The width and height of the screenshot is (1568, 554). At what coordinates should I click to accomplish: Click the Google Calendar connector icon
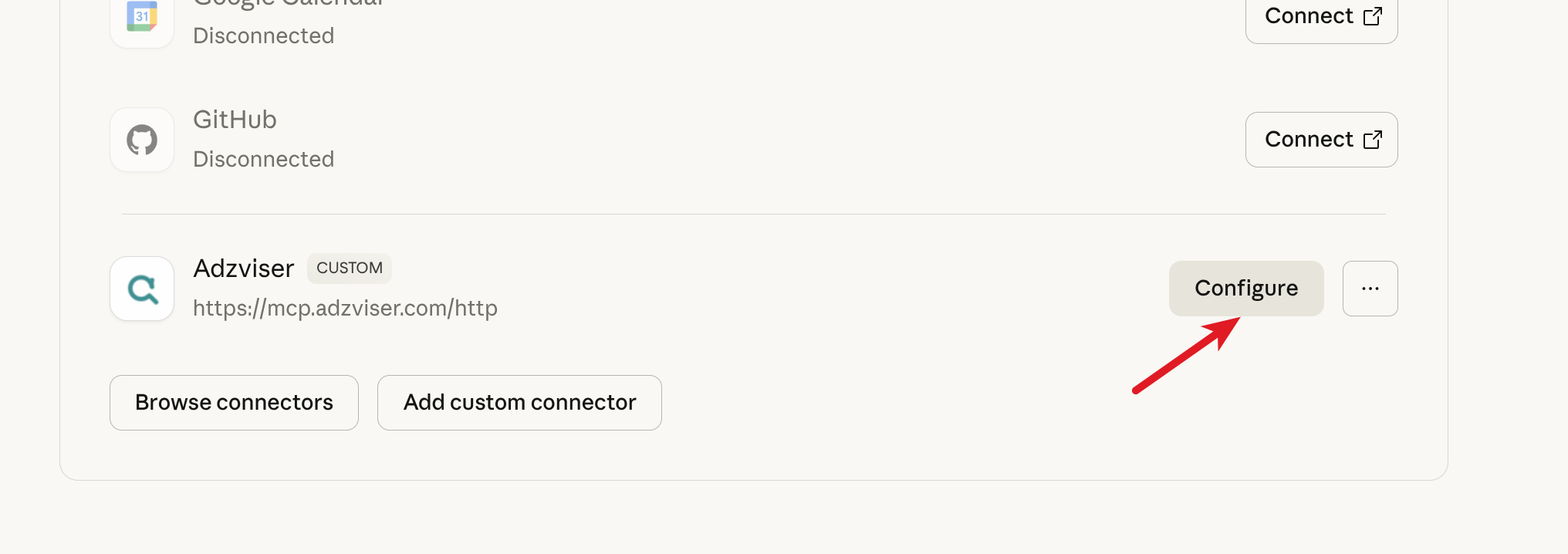pos(141,15)
